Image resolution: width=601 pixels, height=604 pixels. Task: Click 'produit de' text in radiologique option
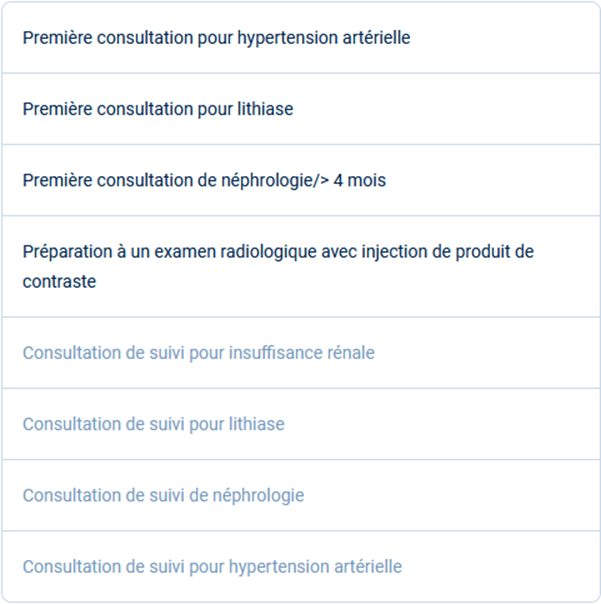[x=495, y=252]
